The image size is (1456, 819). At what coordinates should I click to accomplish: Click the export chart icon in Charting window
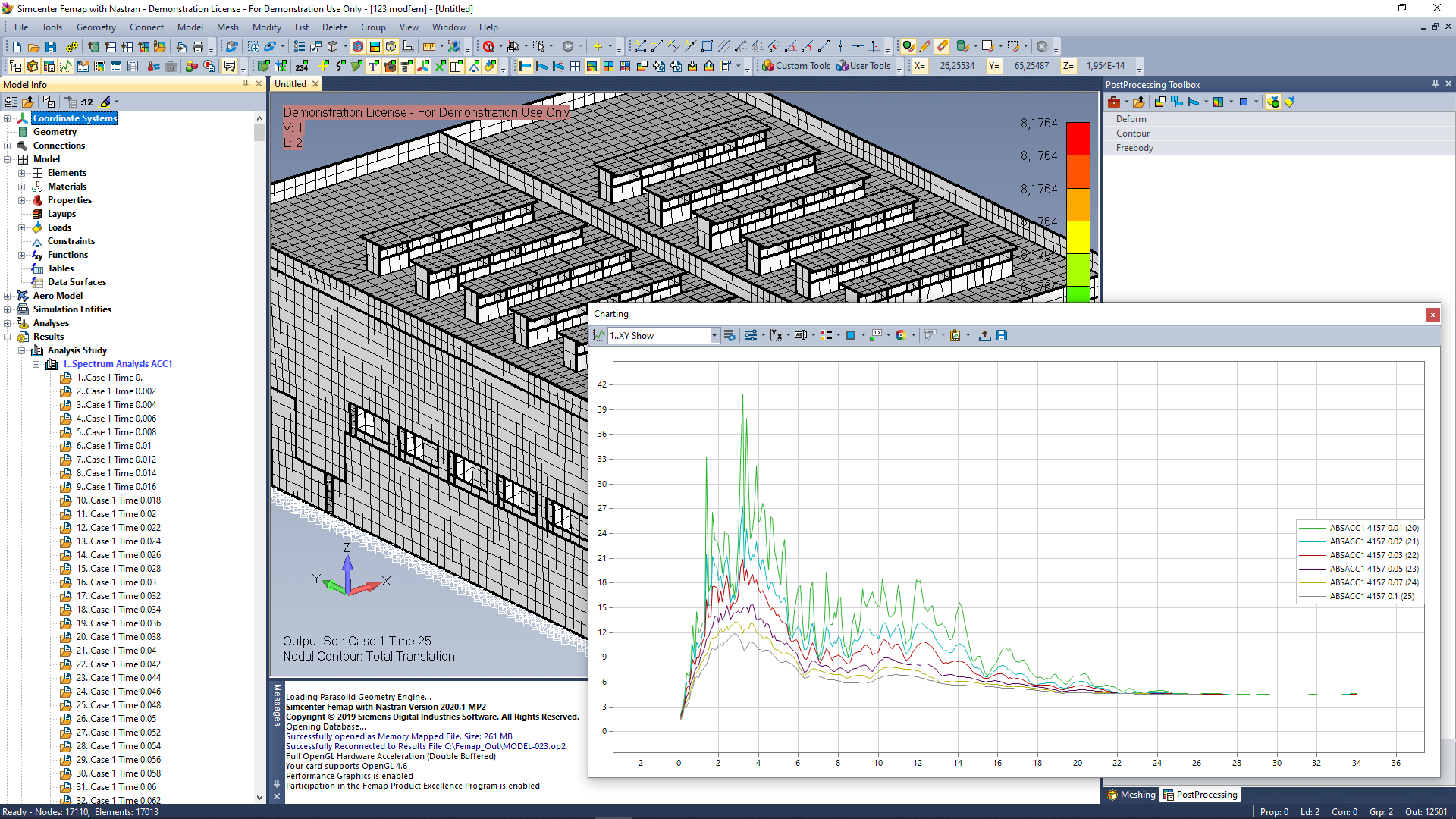pos(984,335)
